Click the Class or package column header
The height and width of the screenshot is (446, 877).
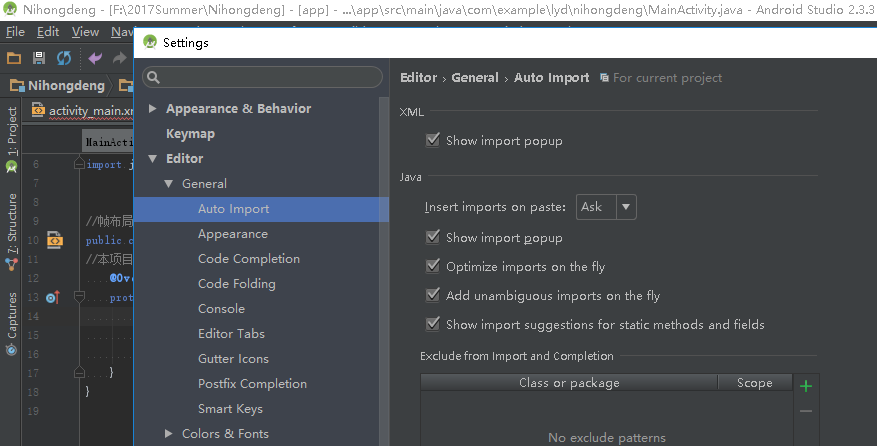click(569, 383)
